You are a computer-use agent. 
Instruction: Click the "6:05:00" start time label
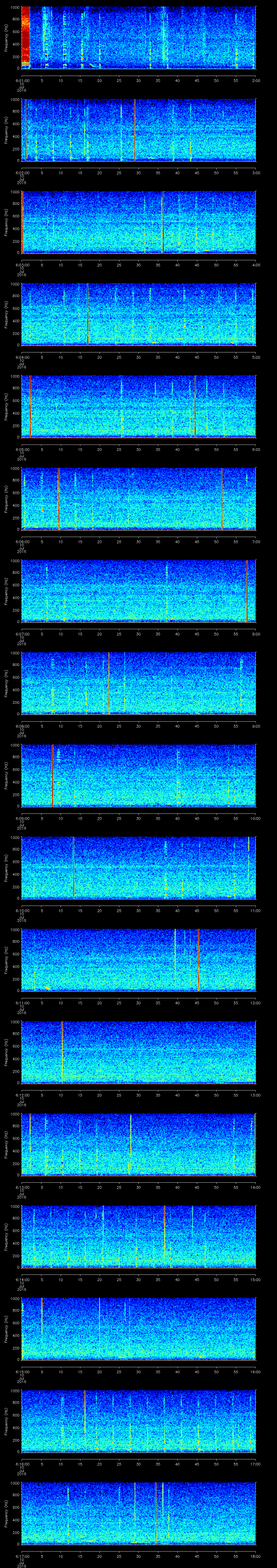22,449
